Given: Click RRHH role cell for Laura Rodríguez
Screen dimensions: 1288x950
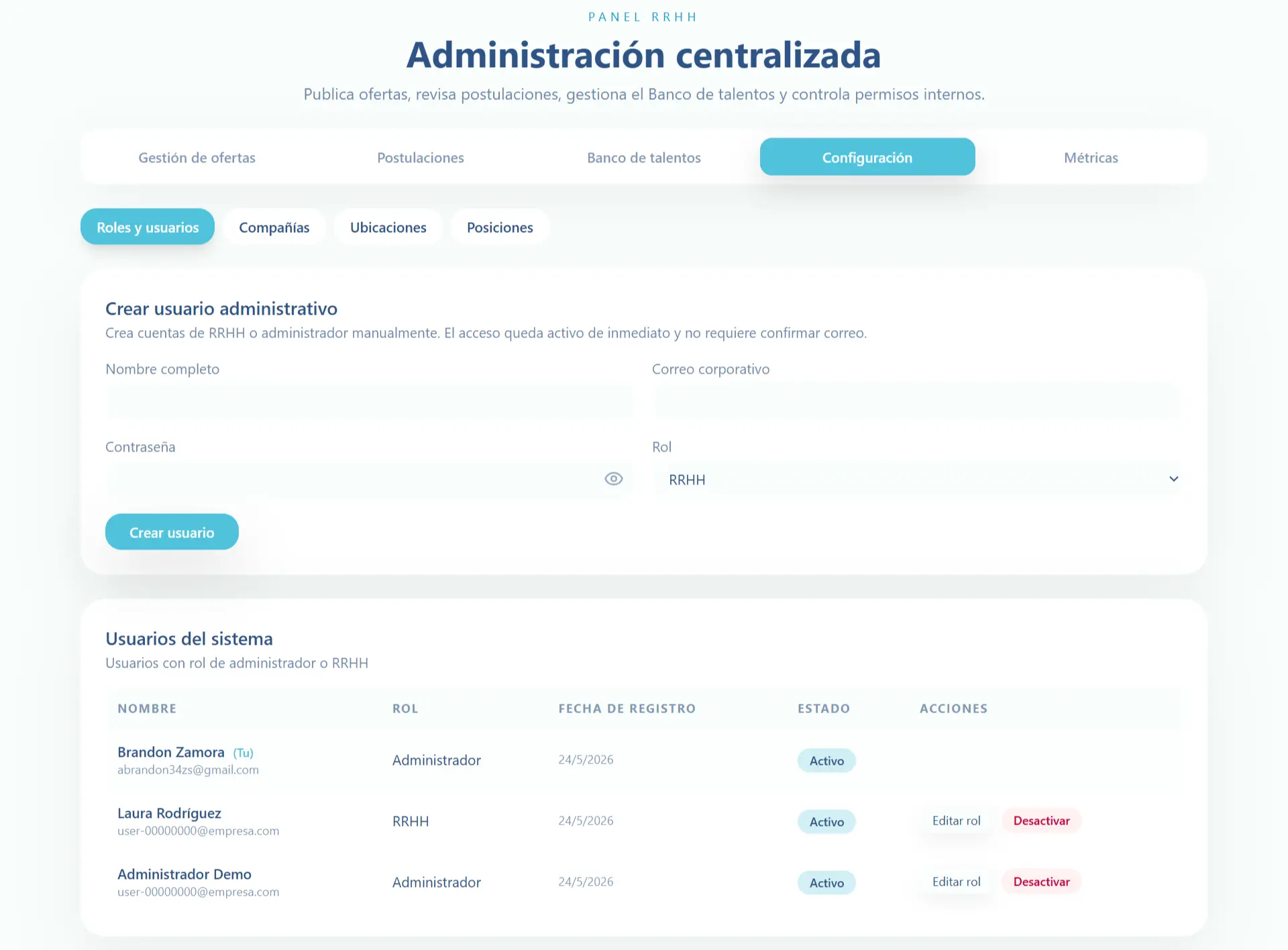Looking at the screenshot, I should [x=411, y=821].
